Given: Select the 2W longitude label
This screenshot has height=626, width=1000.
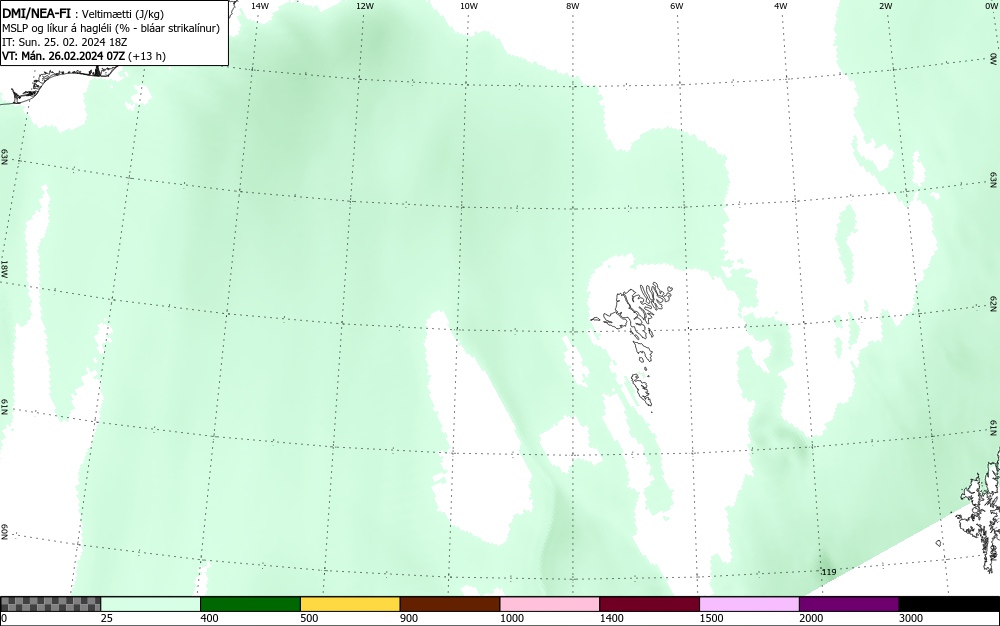Looking at the screenshot, I should click(885, 6).
